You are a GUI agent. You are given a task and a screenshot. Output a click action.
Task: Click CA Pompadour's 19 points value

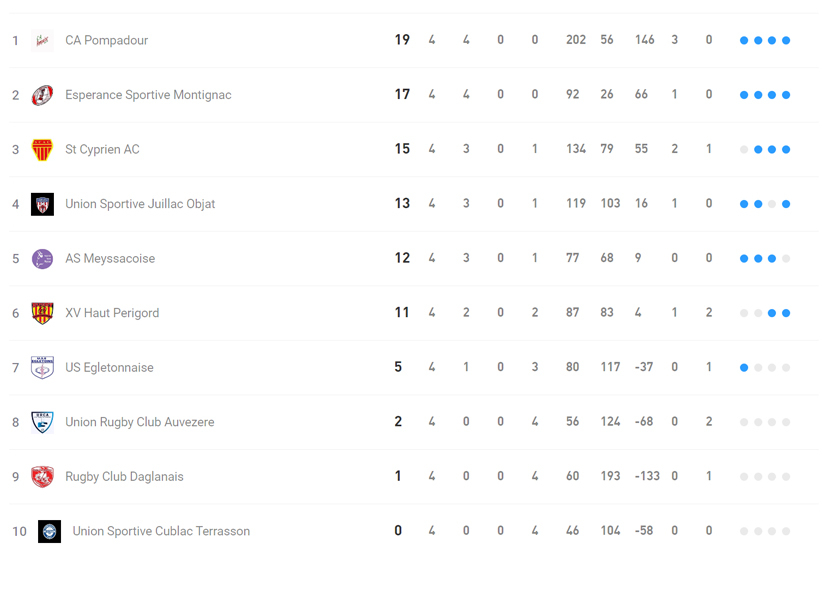pos(402,41)
